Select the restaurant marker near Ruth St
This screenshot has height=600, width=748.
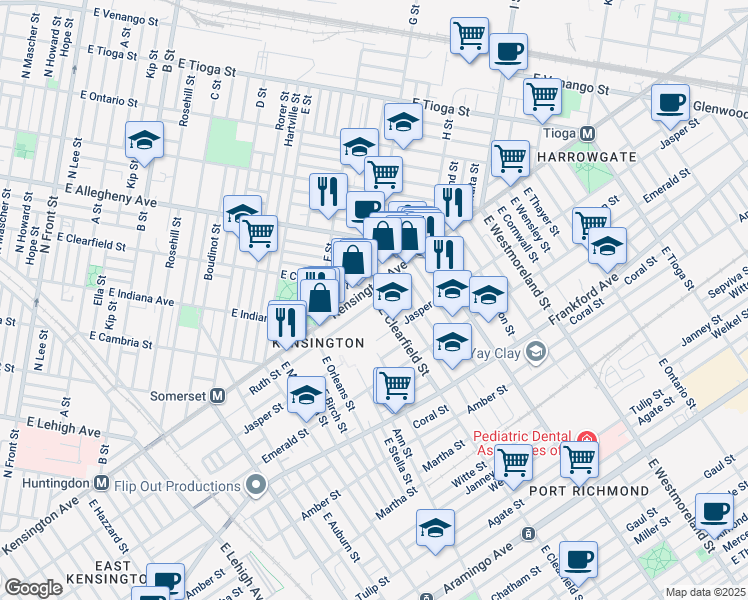287,321
